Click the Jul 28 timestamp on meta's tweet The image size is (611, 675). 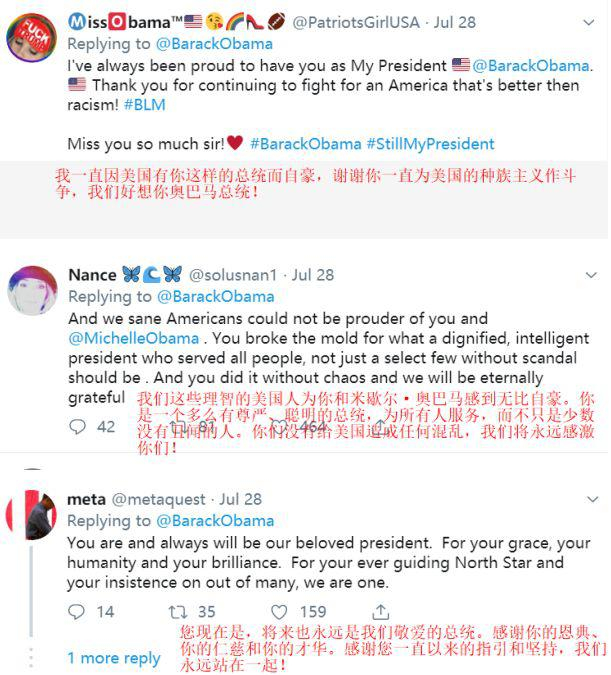click(240, 499)
